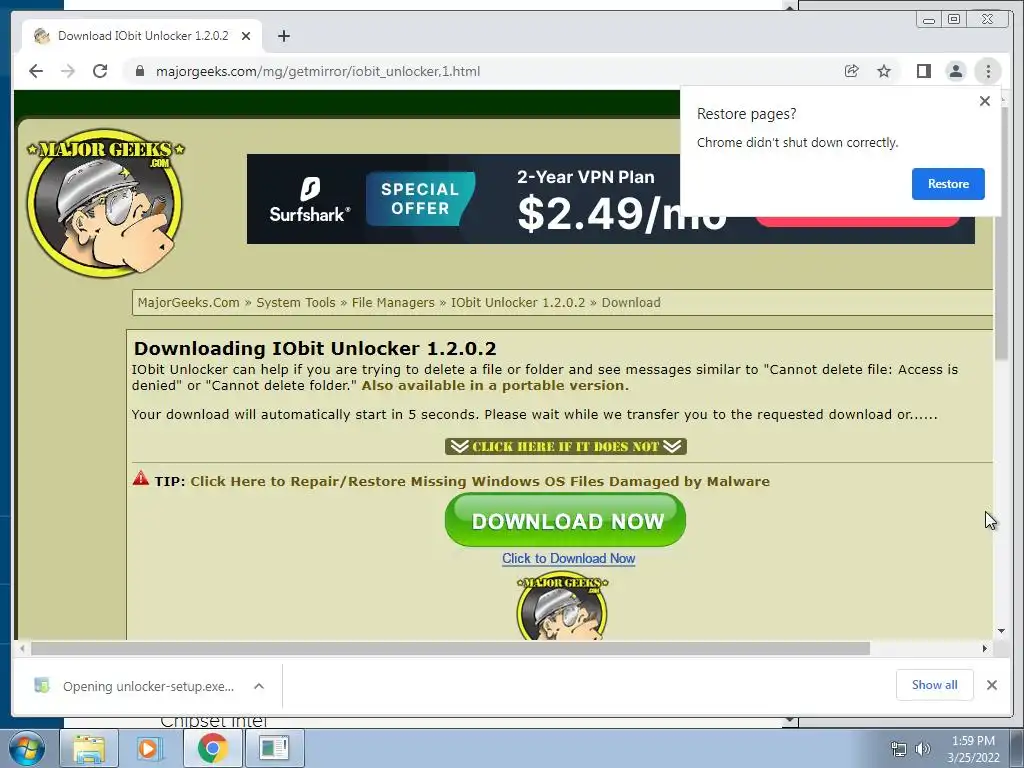Switch to the fourth taskbar application window
The image size is (1024, 768).
(274, 748)
